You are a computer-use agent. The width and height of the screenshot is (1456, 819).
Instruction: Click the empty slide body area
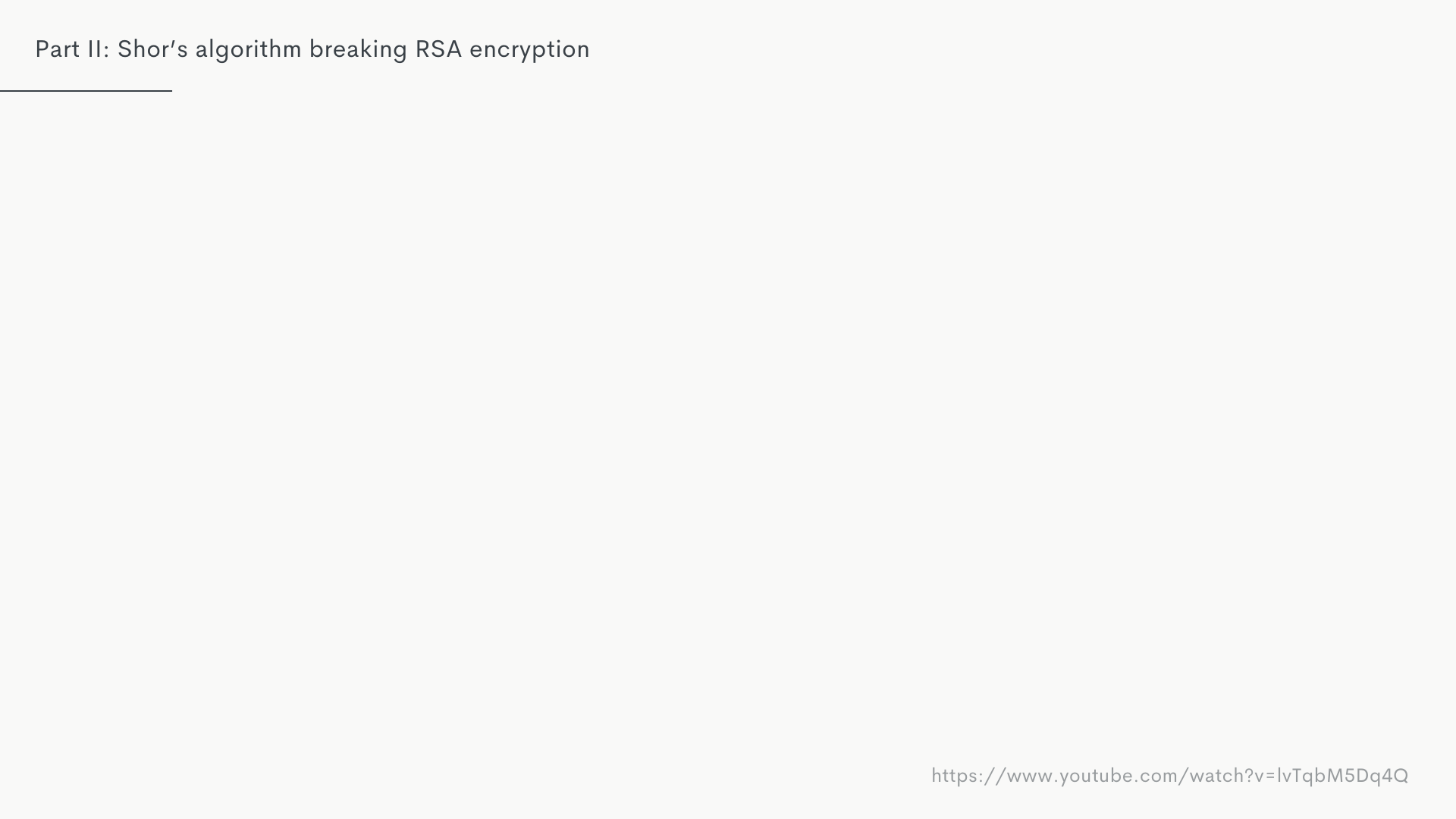[728, 425]
